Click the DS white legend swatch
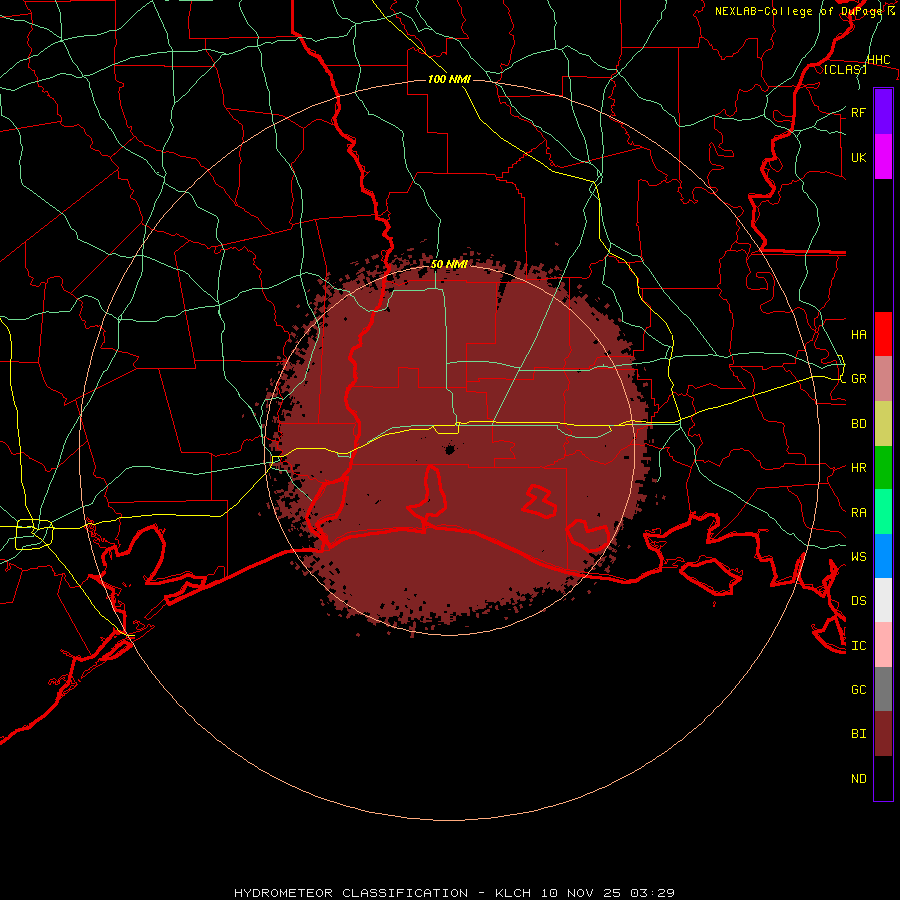900x900 pixels. [x=883, y=600]
